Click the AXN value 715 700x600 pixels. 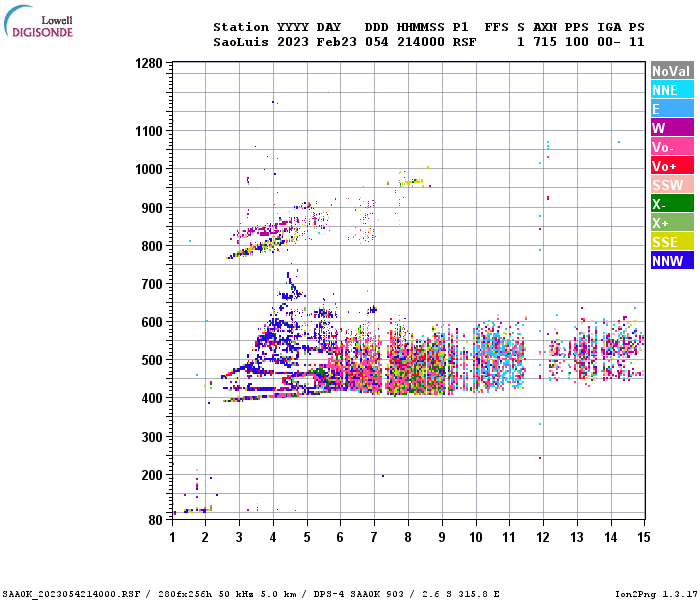[545, 42]
